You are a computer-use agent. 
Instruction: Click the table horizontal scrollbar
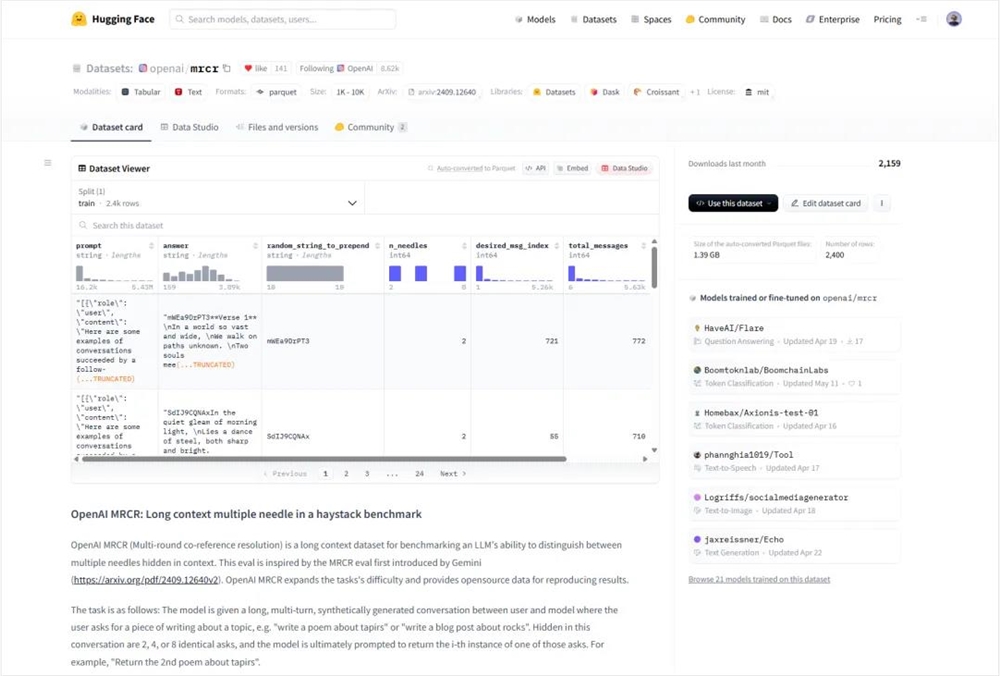coord(320,459)
